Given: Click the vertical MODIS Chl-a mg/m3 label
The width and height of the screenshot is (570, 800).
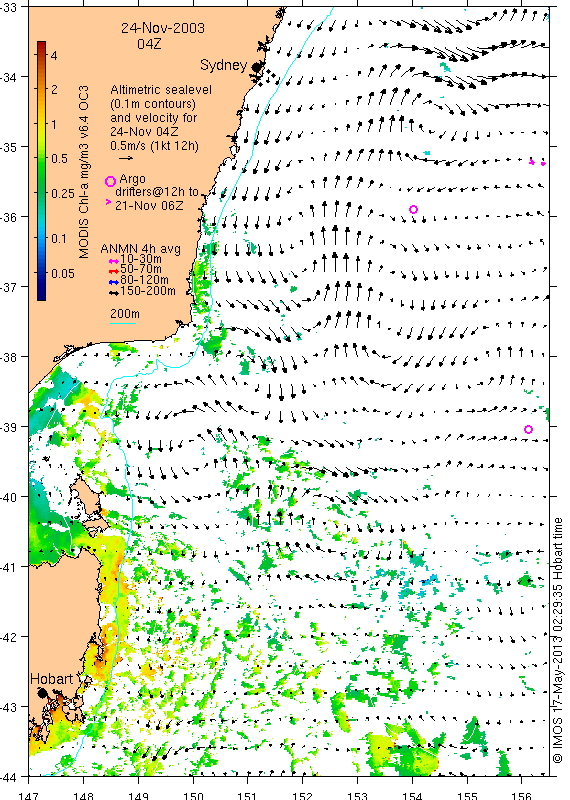Looking at the screenshot, I should (x=84, y=171).
